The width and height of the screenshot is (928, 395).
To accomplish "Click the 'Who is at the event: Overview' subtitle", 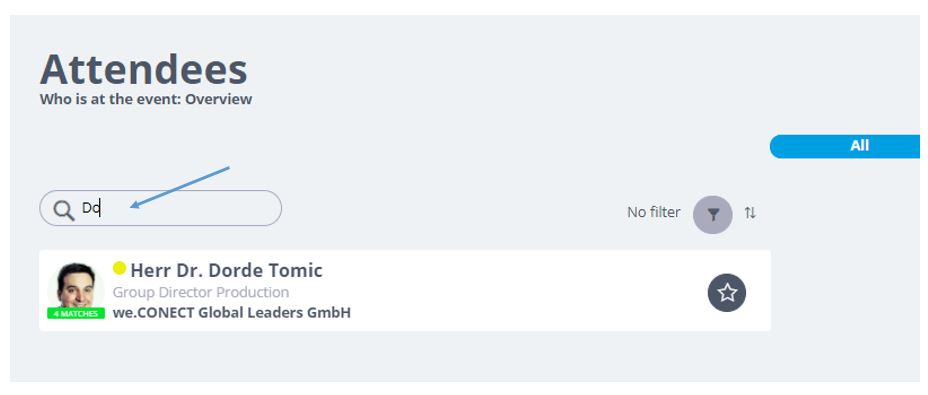I will tap(146, 99).
